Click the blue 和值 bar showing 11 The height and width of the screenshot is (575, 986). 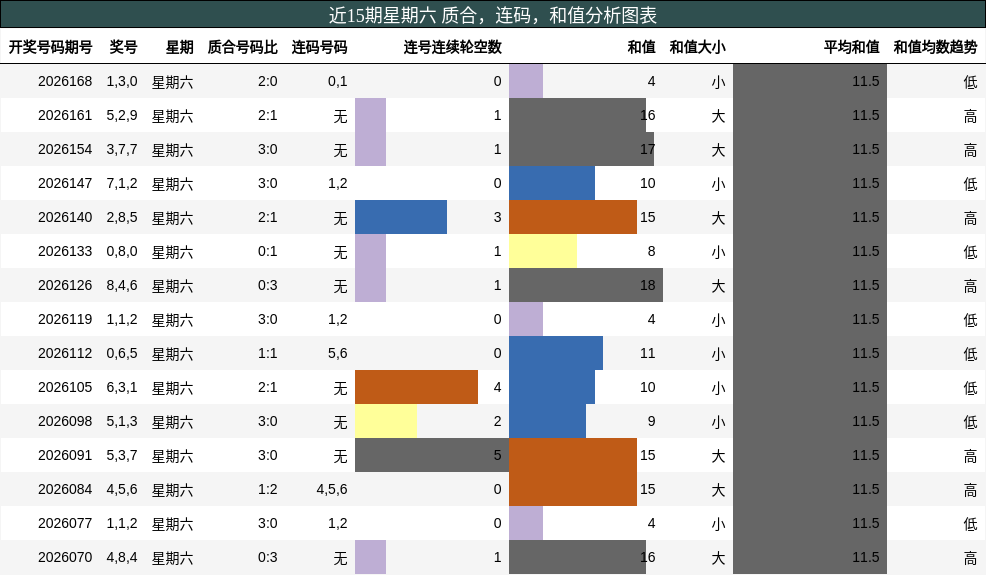tap(556, 353)
